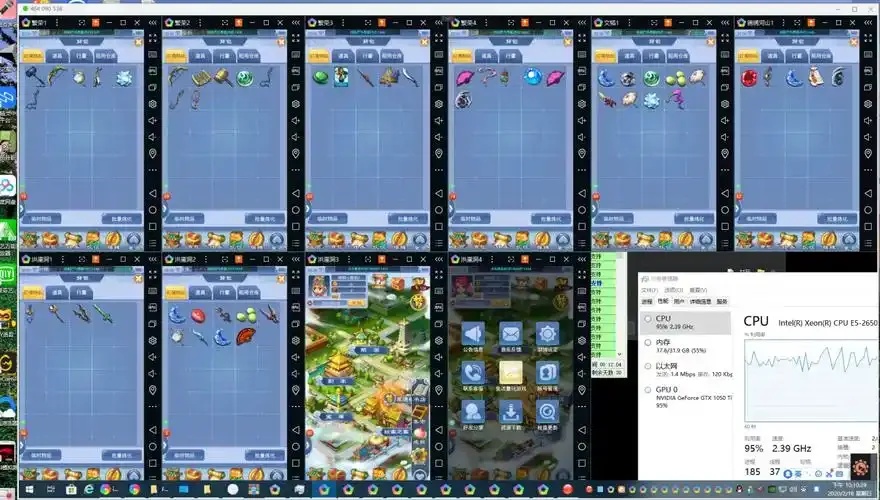Viewport: 880px width, 500px height.
Task: Open keyboard mapping in 繁荣1 emulator sidebar
Action: (x=153, y=54)
